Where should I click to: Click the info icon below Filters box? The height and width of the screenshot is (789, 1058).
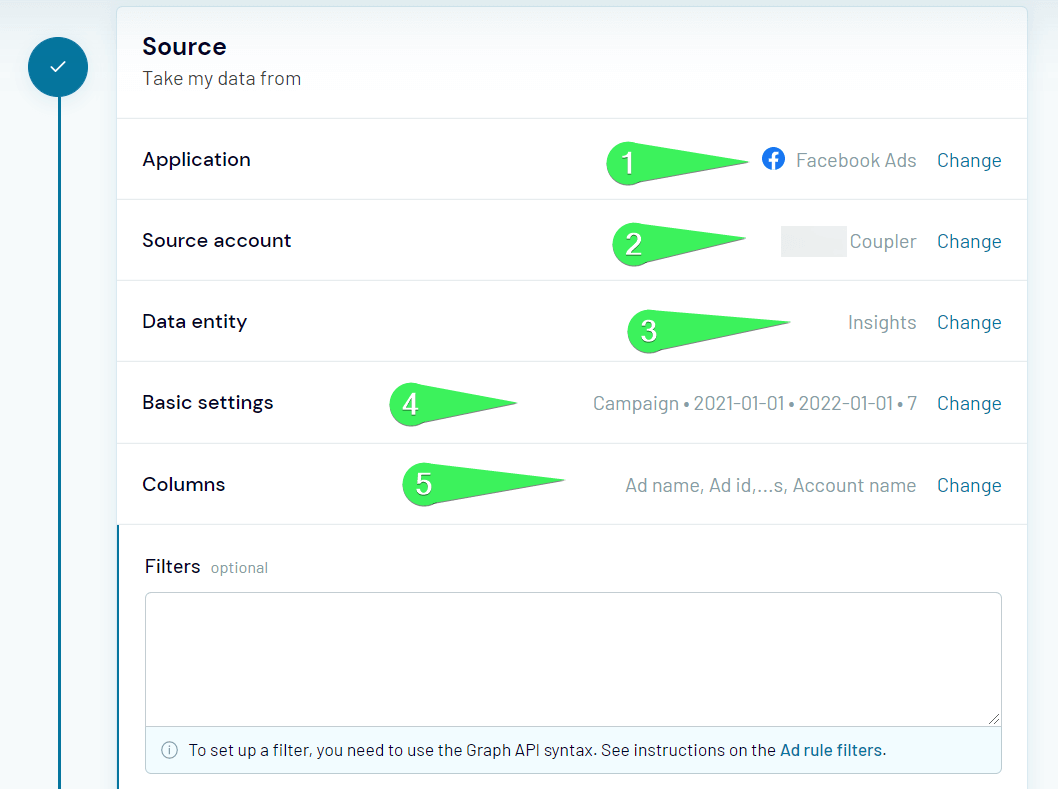pyautogui.click(x=169, y=750)
